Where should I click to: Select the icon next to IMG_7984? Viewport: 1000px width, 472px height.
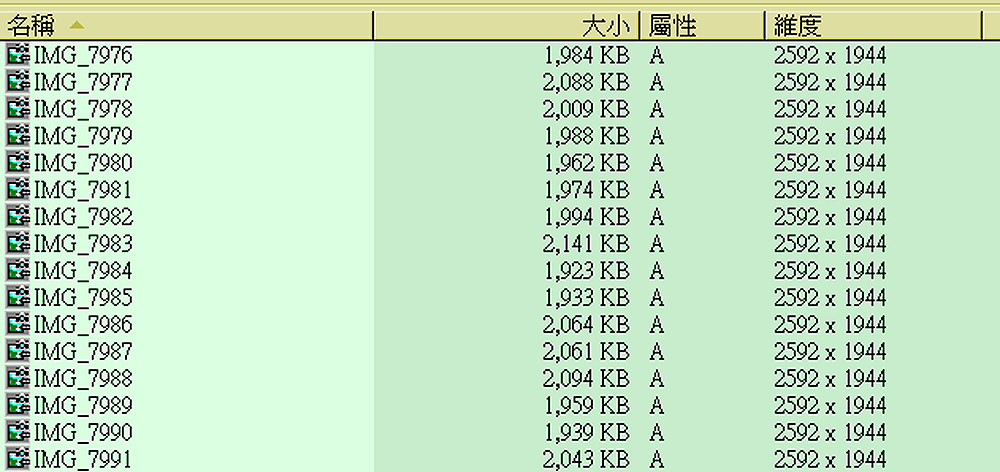point(18,271)
